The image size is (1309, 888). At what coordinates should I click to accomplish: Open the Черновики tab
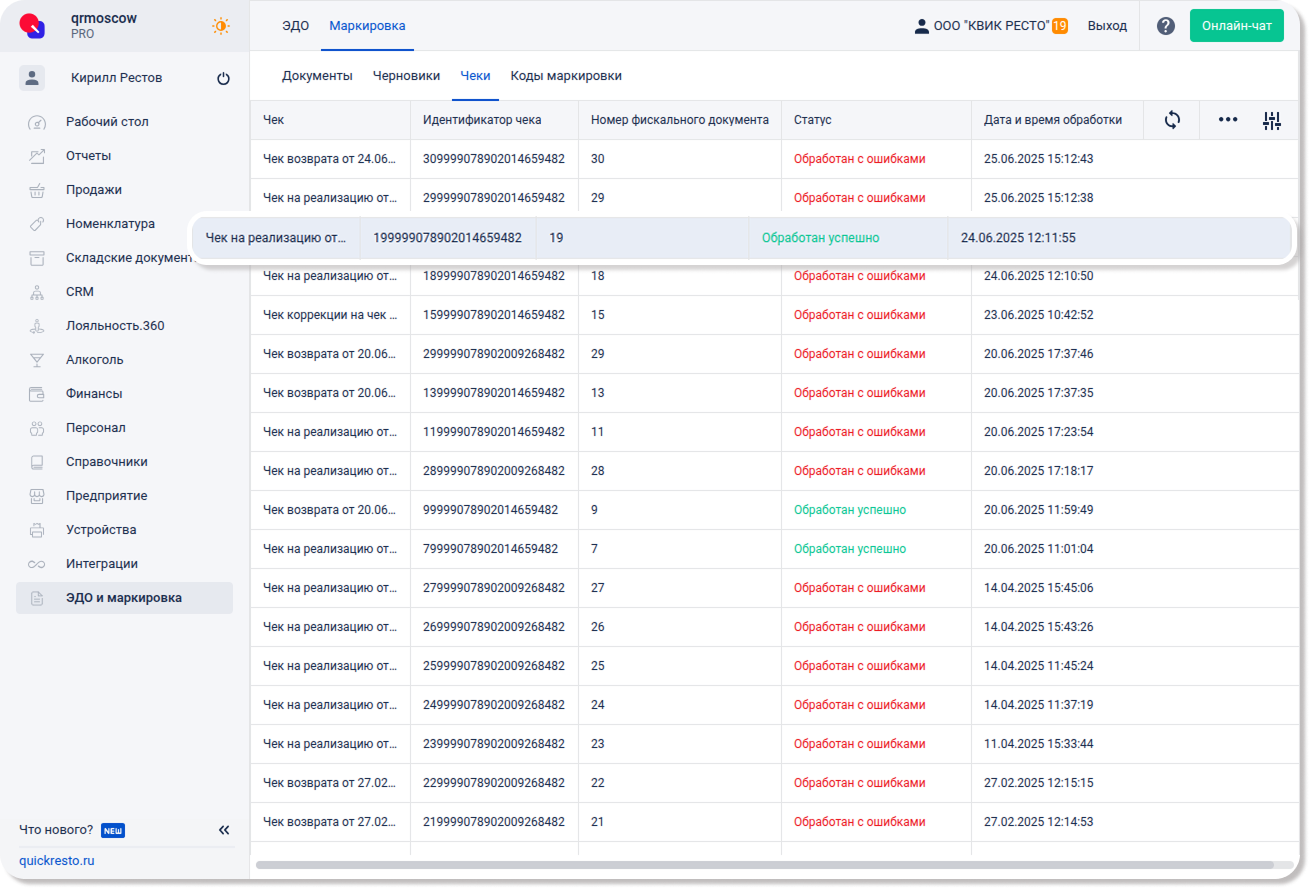[406, 76]
